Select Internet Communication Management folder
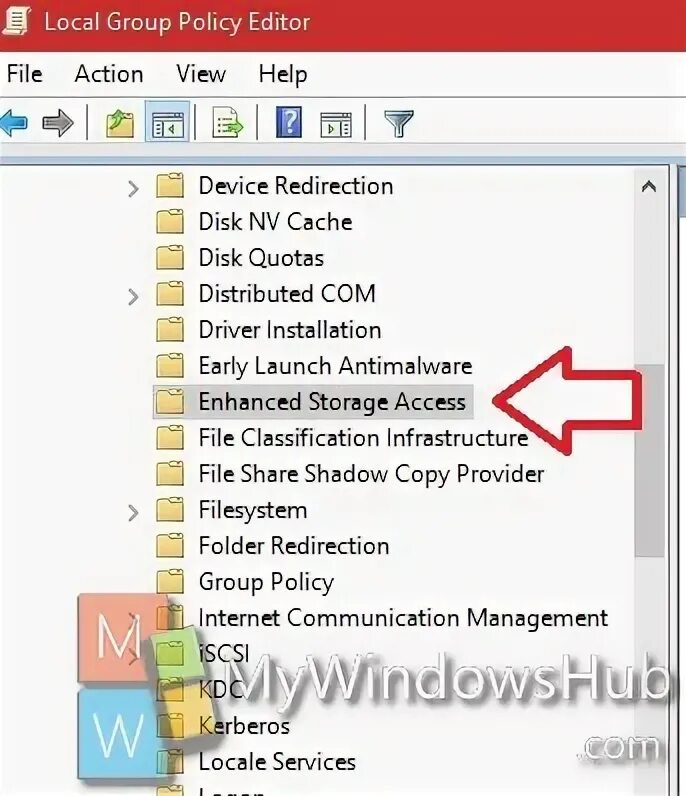The width and height of the screenshot is (686, 796). pos(382,618)
